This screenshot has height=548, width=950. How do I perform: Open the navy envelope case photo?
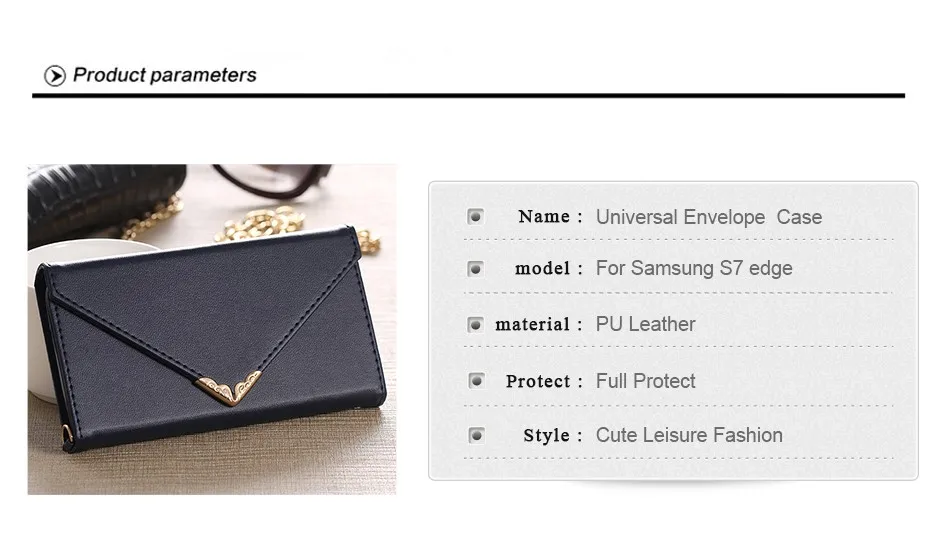tap(212, 329)
